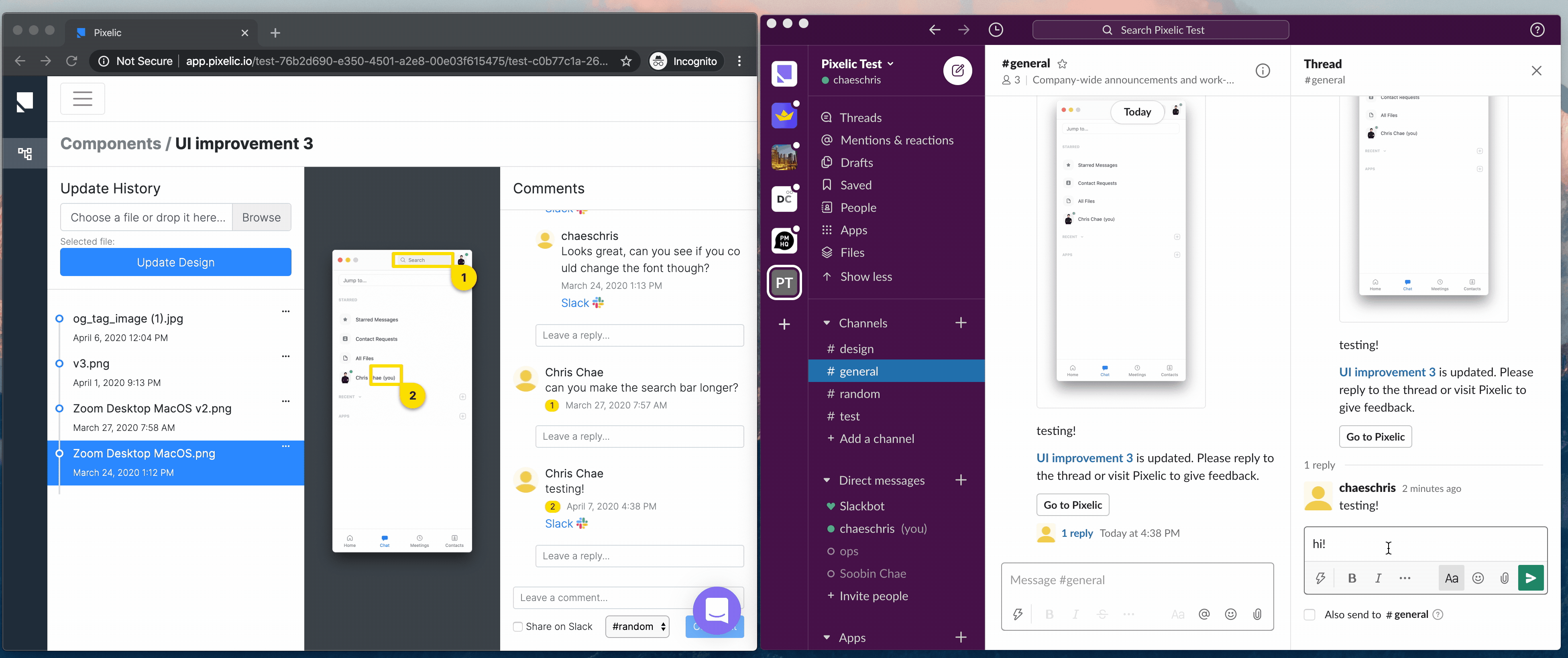Open Mentions & reactions
1568x658 pixels.
[x=896, y=140]
